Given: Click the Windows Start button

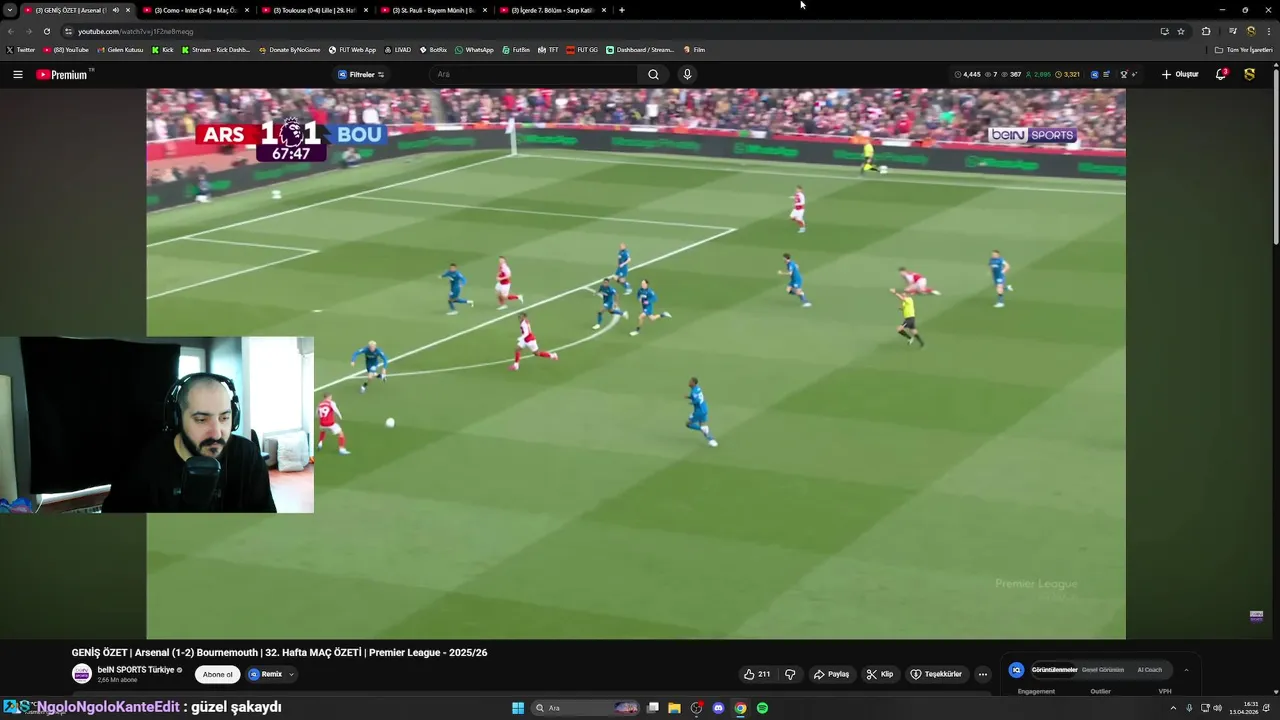Looking at the screenshot, I should click(x=518, y=708).
